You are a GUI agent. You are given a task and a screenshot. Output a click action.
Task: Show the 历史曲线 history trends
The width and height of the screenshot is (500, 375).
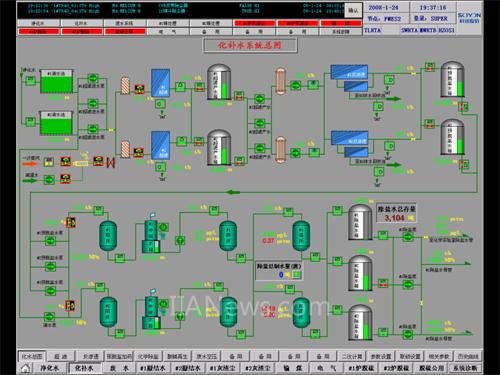[x=468, y=356]
